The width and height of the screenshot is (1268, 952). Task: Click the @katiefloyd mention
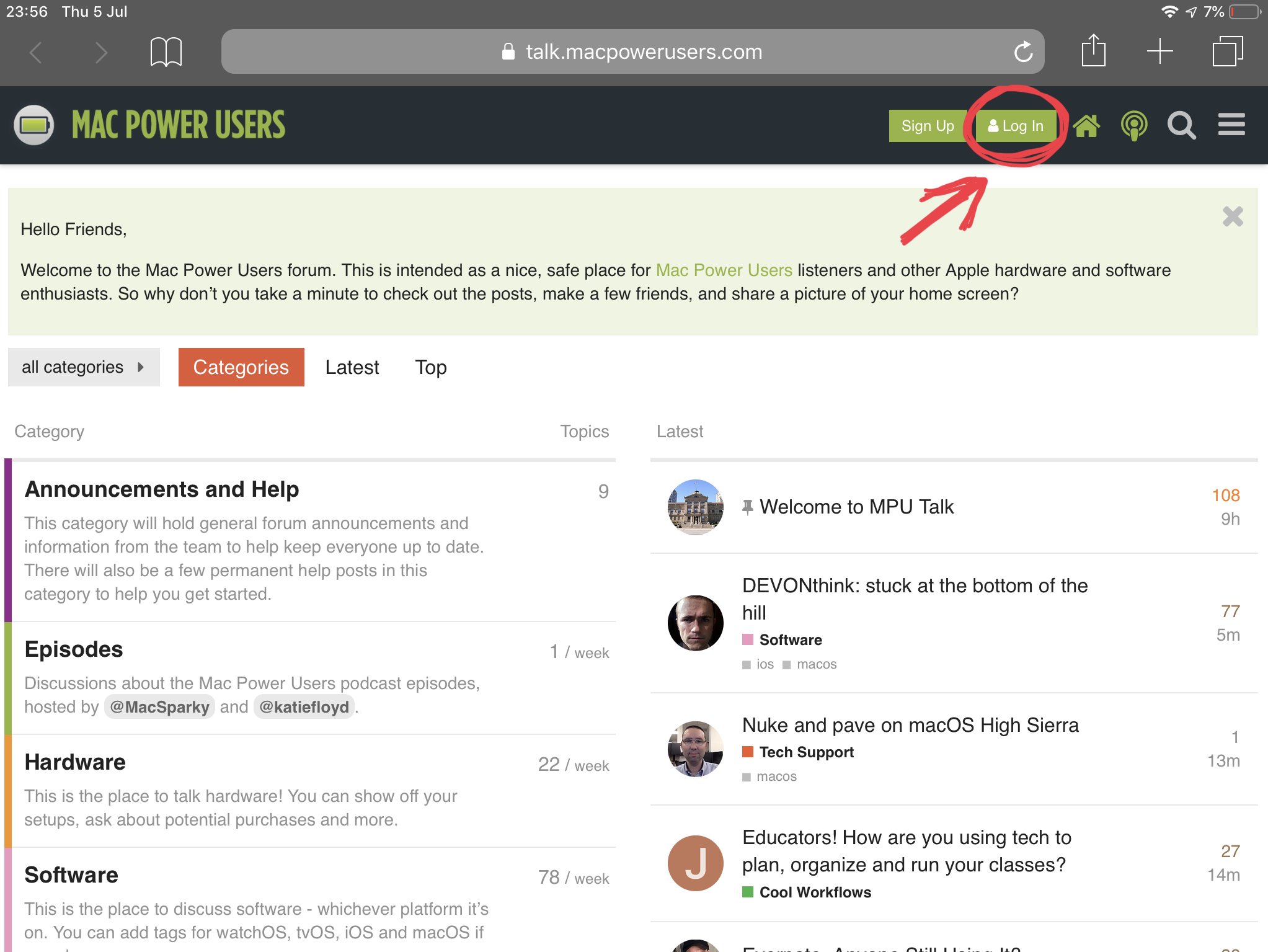point(304,707)
